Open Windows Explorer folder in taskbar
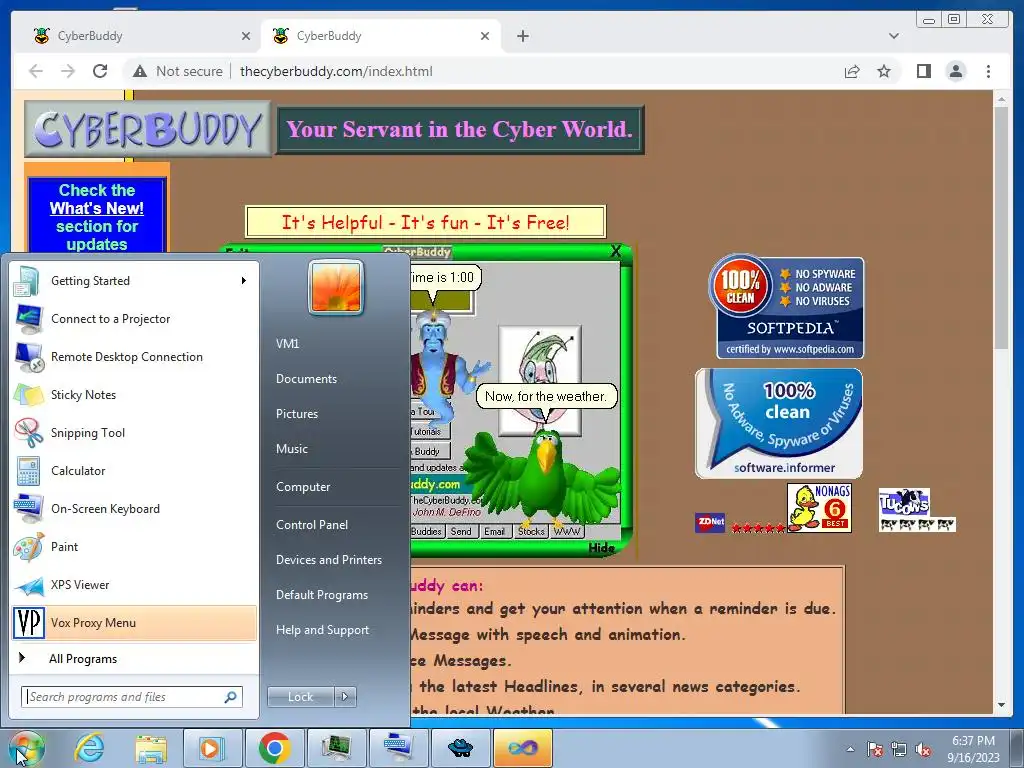This screenshot has width=1024, height=768. pyautogui.click(x=151, y=748)
